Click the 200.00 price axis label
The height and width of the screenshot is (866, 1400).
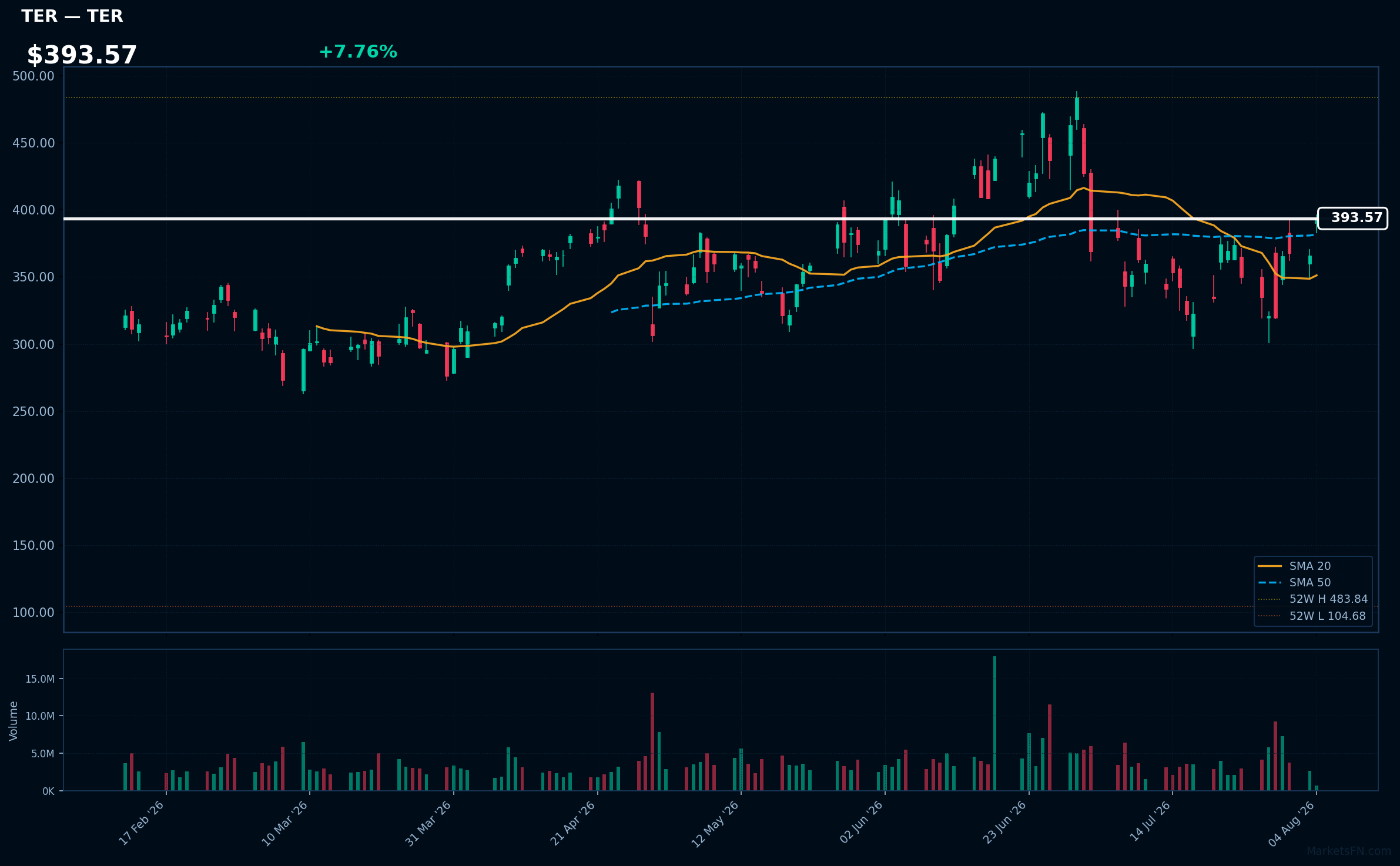click(x=34, y=478)
